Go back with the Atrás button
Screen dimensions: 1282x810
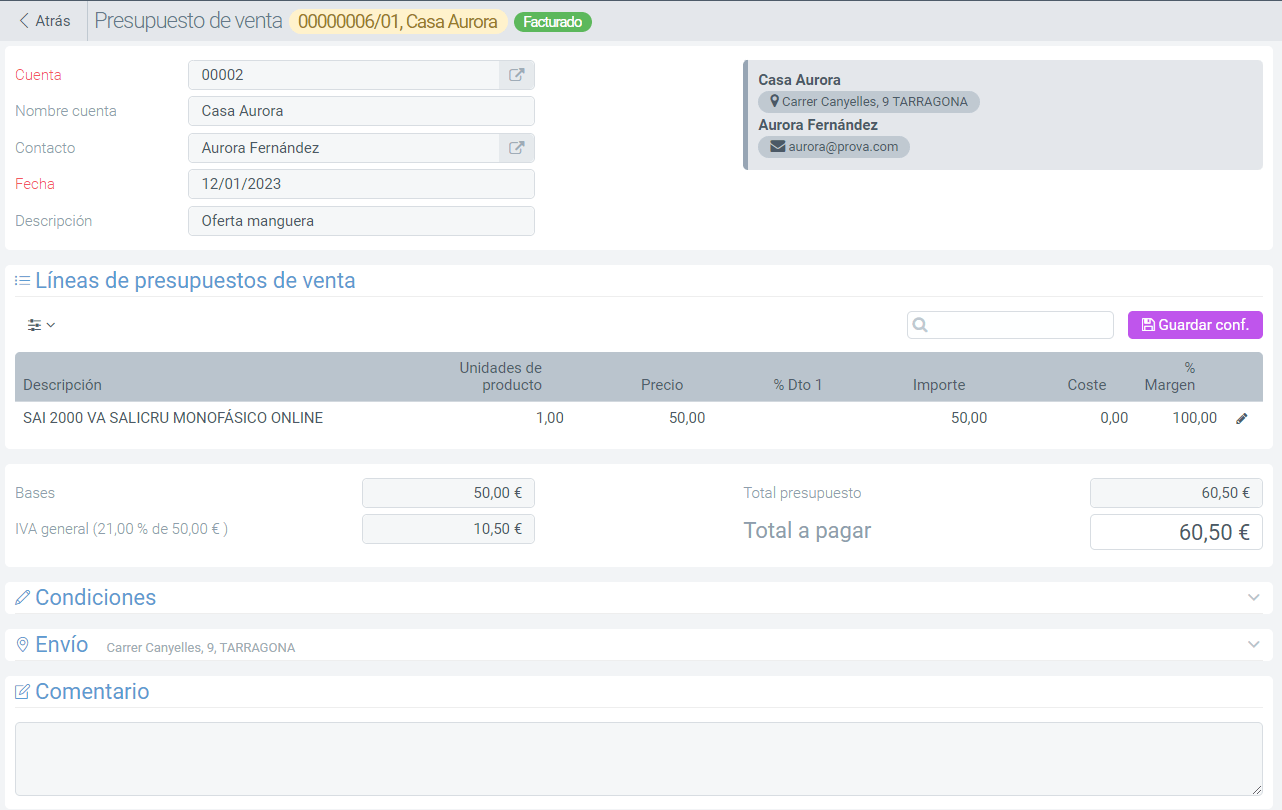coord(46,21)
